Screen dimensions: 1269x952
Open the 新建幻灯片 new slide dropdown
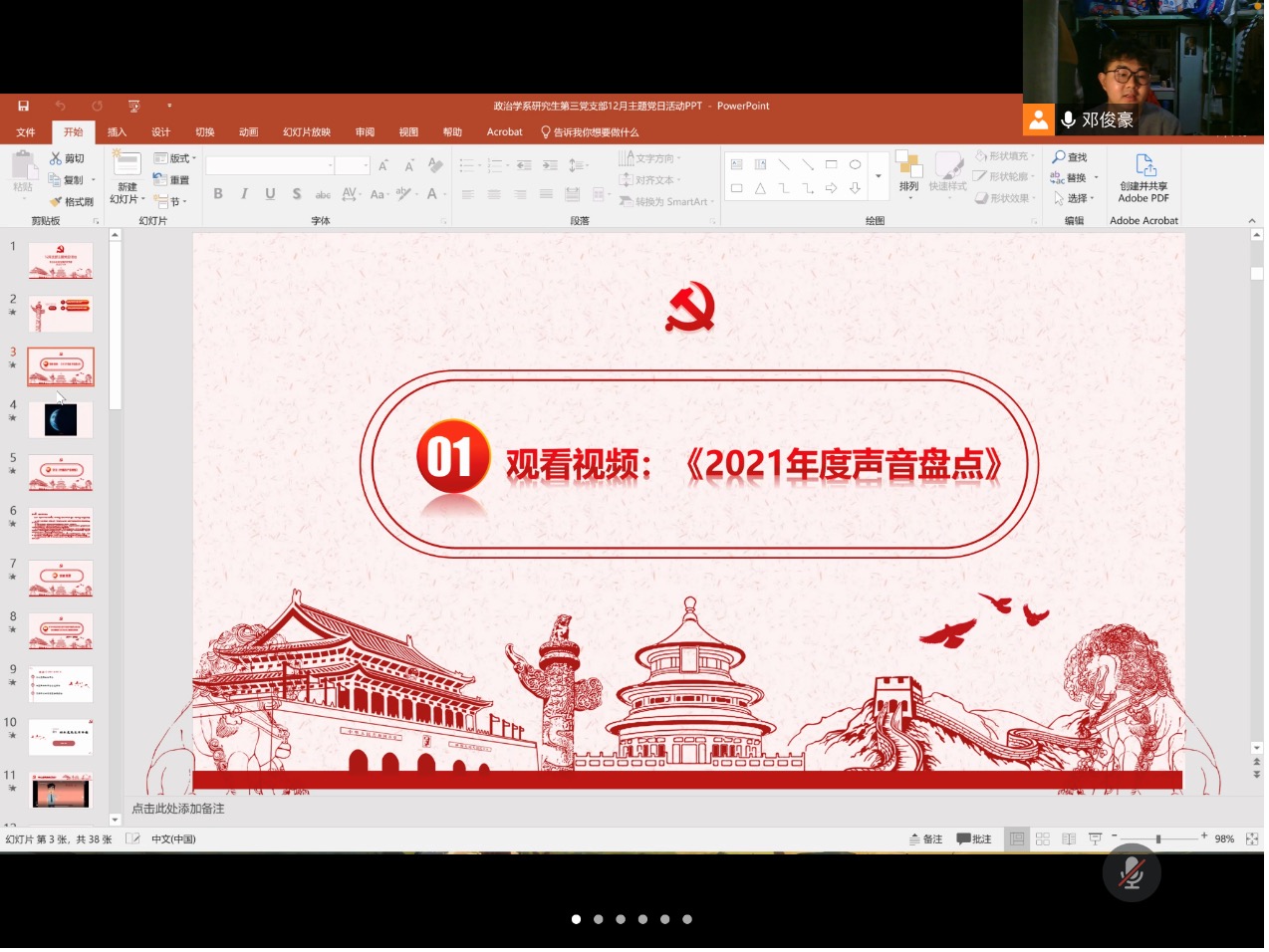pos(127,194)
